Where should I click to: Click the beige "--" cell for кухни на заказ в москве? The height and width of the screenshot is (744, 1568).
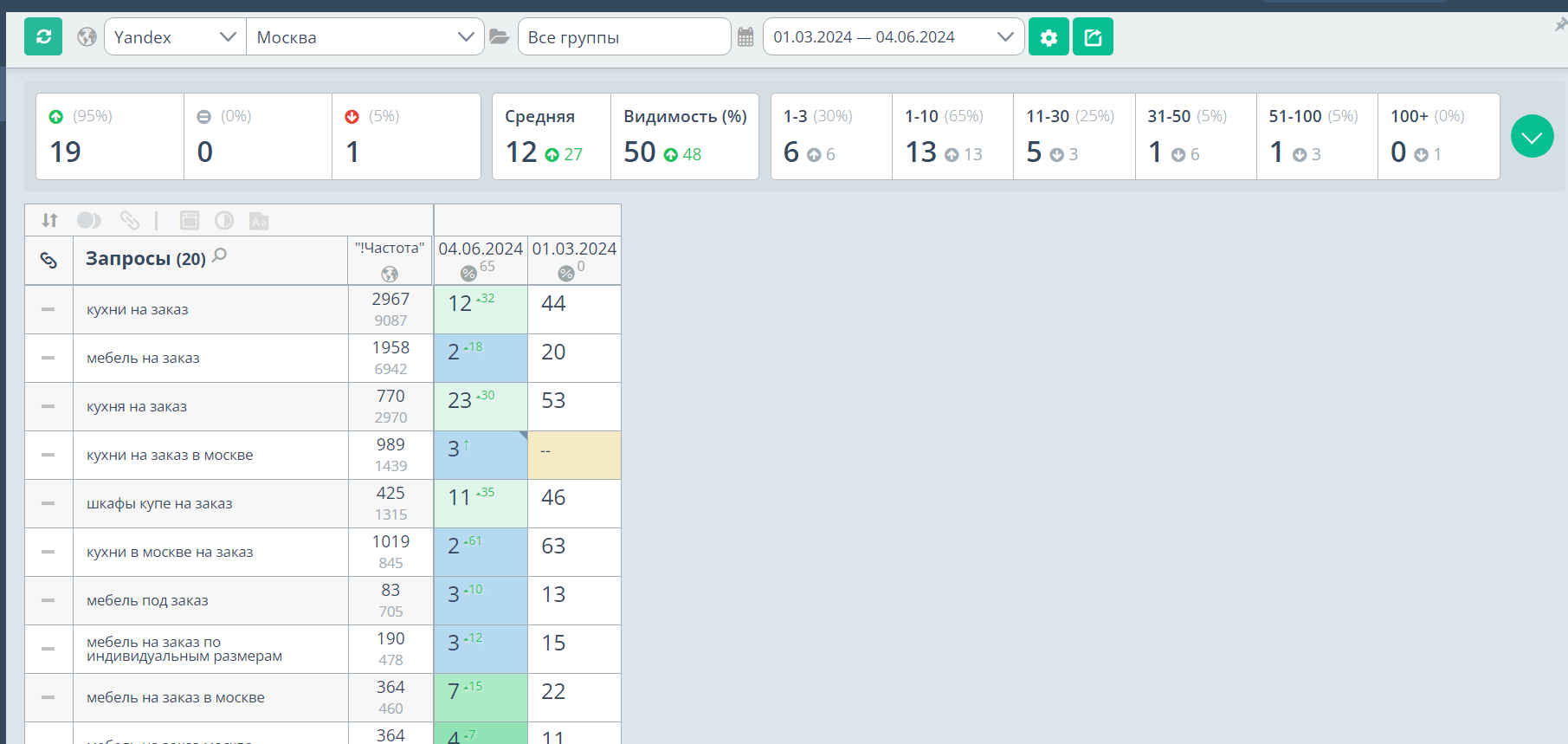[x=574, y=455]
